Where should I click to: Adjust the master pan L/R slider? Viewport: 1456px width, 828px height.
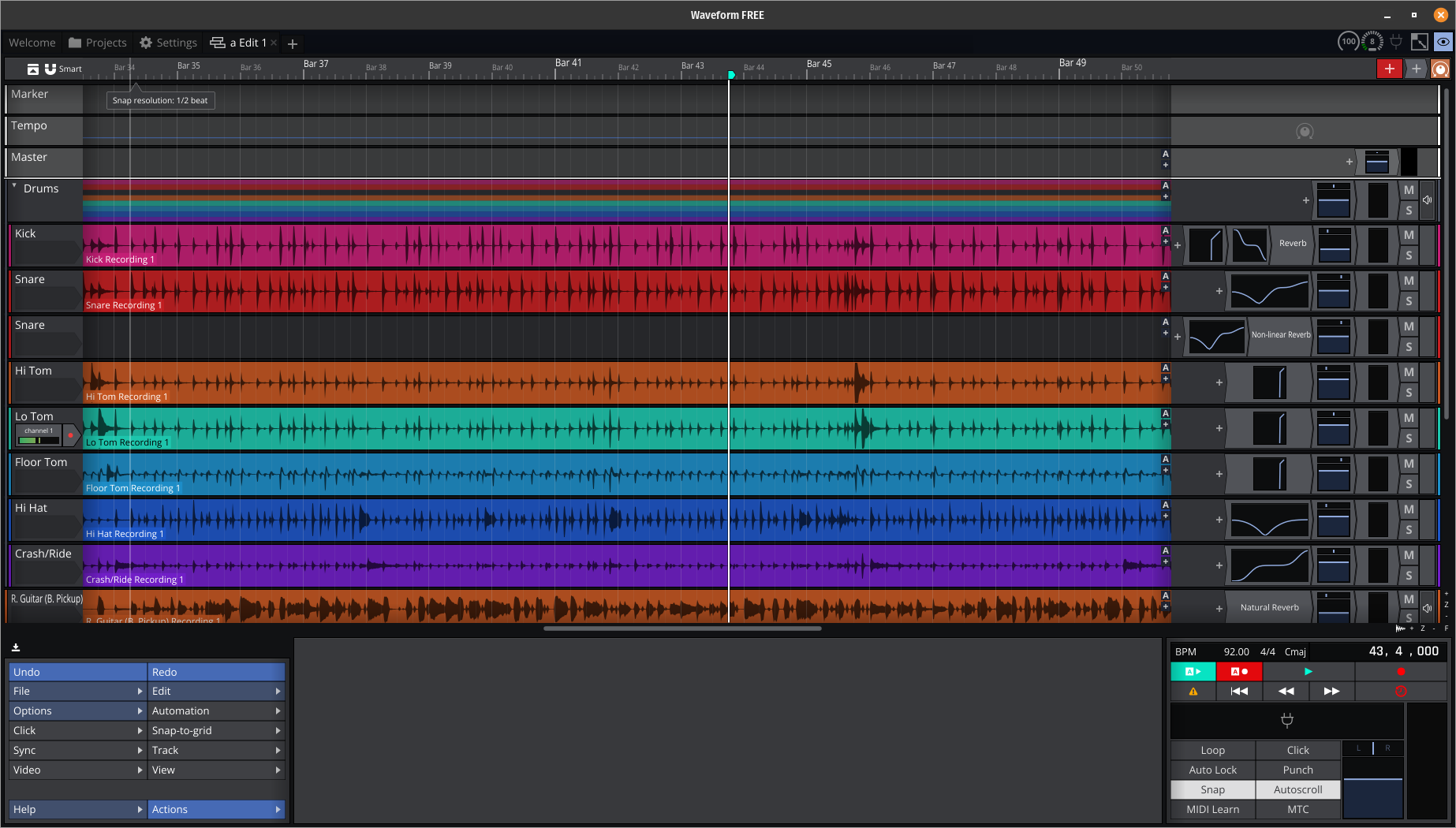pyautogui.click(x=1372, y=748)
